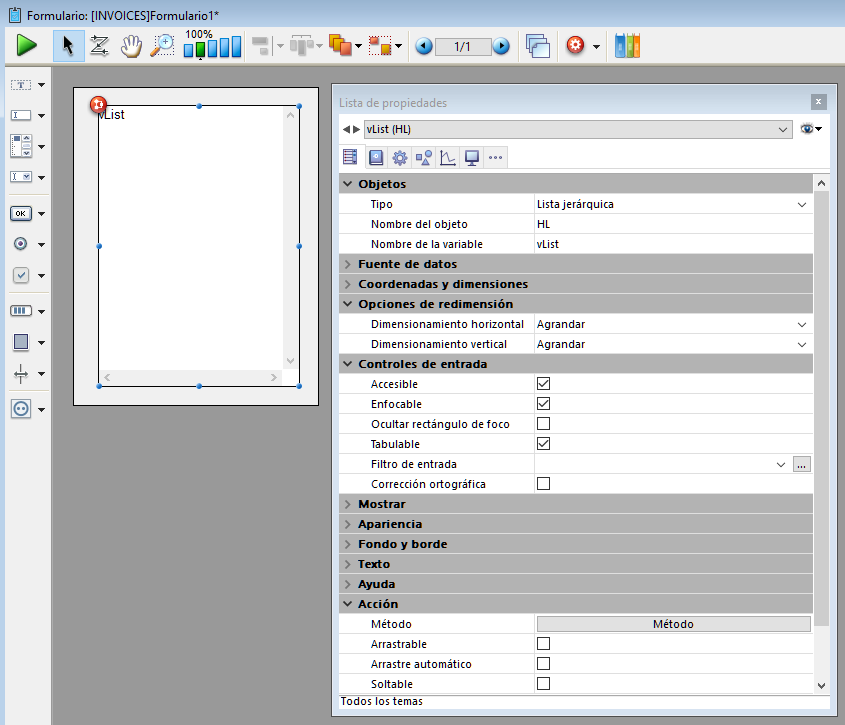Go to next form page arrow
The width and height of the screenshot is (845, 725).
coord(501,46)
